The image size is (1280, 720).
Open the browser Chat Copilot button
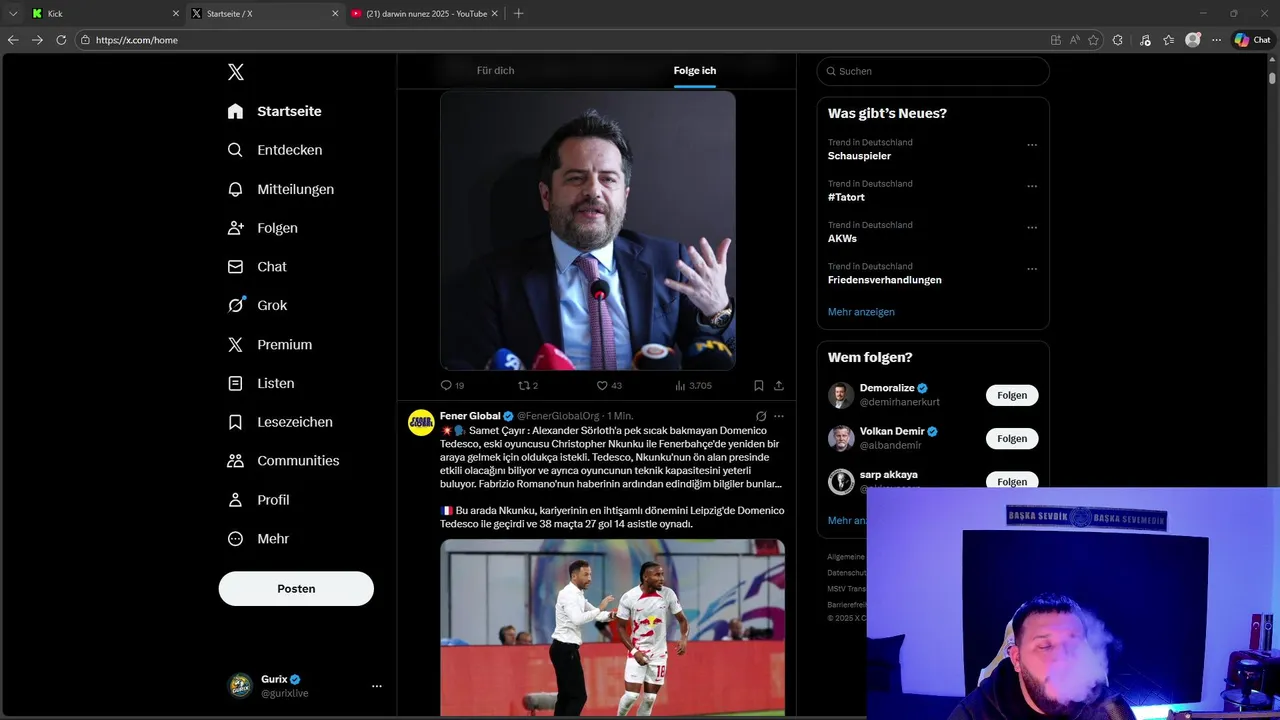click(x=1252, y=40)
